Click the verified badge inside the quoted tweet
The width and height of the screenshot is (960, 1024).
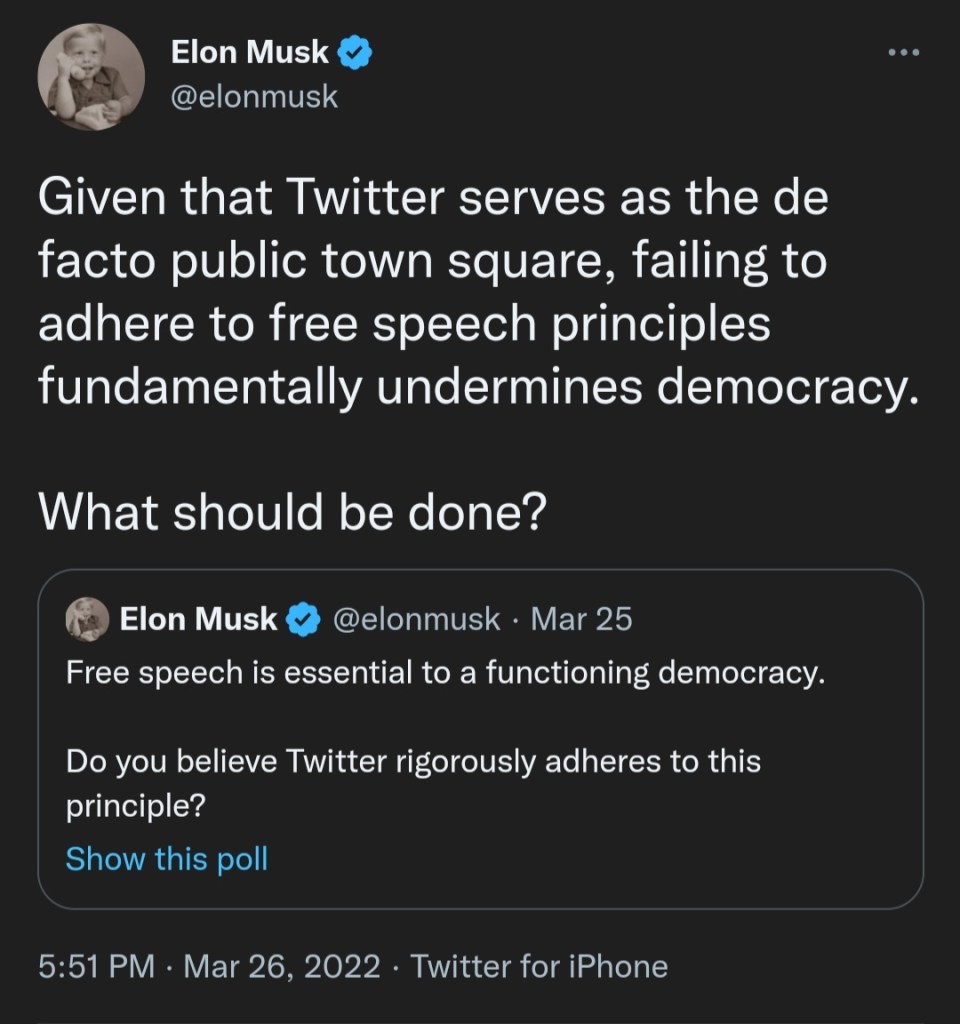pyautogui.click(x=301, y=621)
